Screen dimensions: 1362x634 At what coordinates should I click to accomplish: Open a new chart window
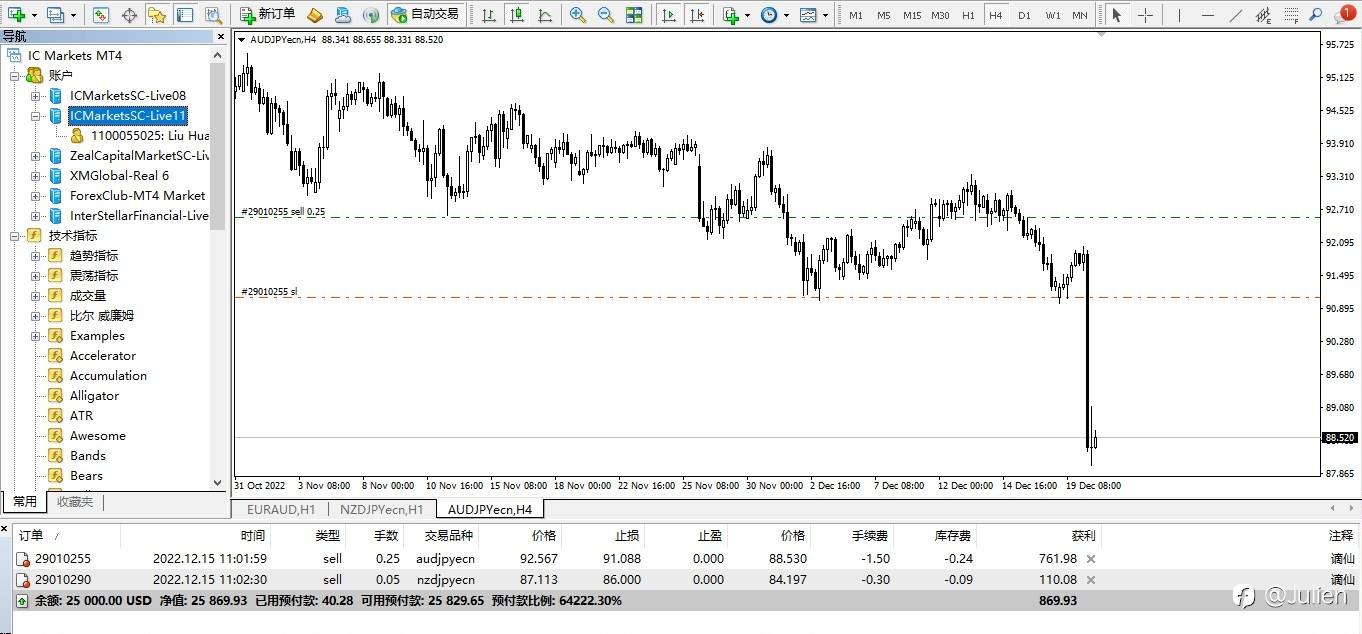(x=16, y=15)
